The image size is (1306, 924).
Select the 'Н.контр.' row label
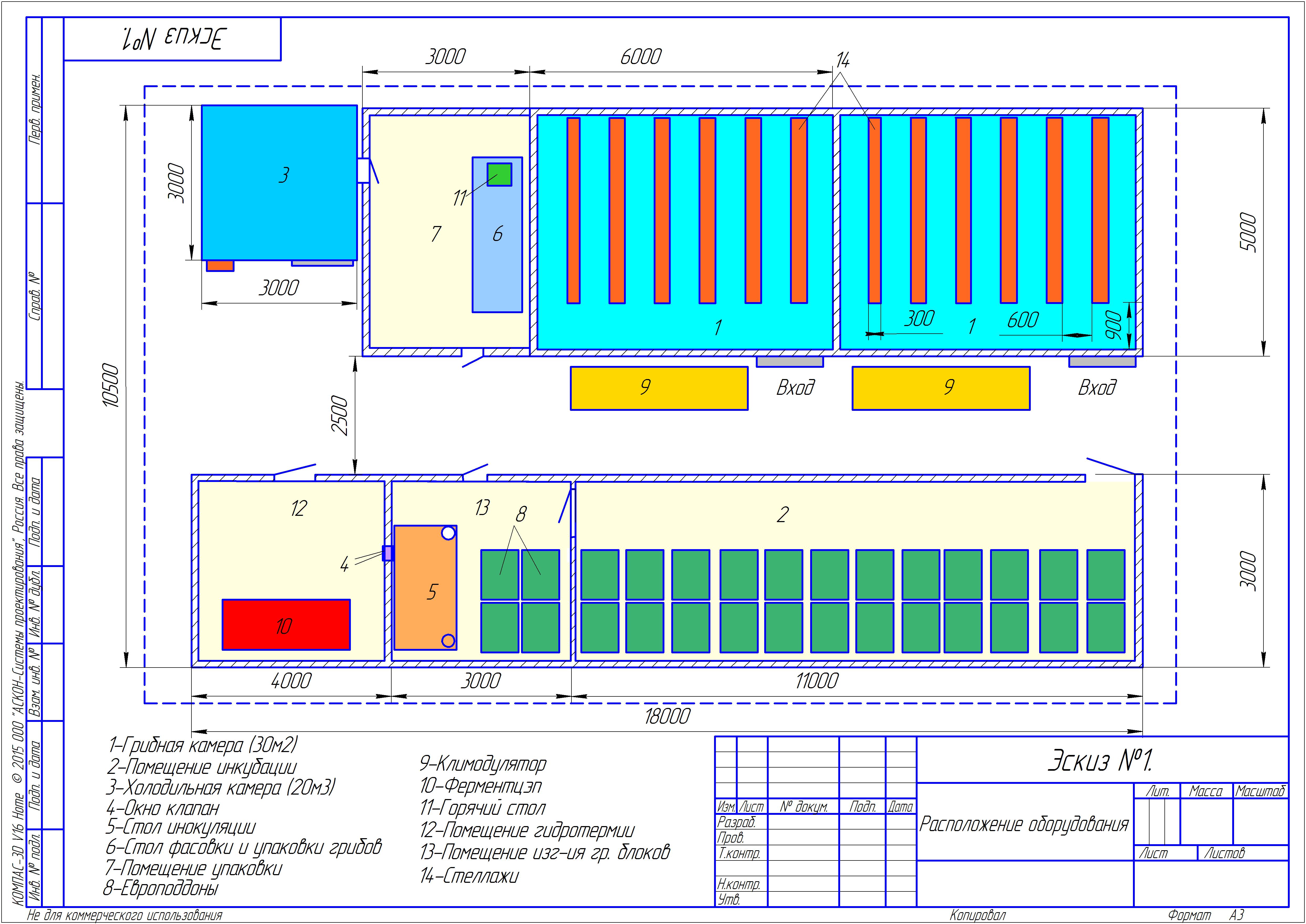coord(739,884)
